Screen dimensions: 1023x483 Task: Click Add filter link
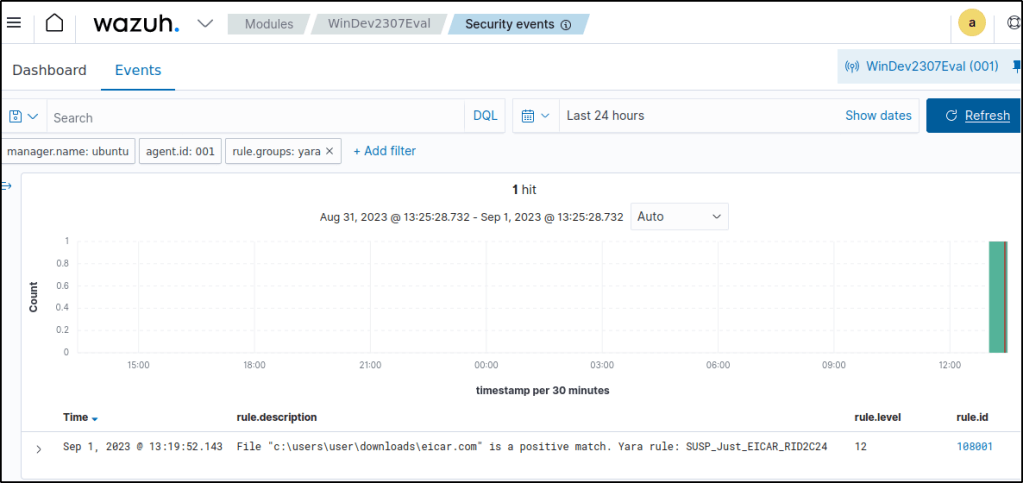point(384,151)
